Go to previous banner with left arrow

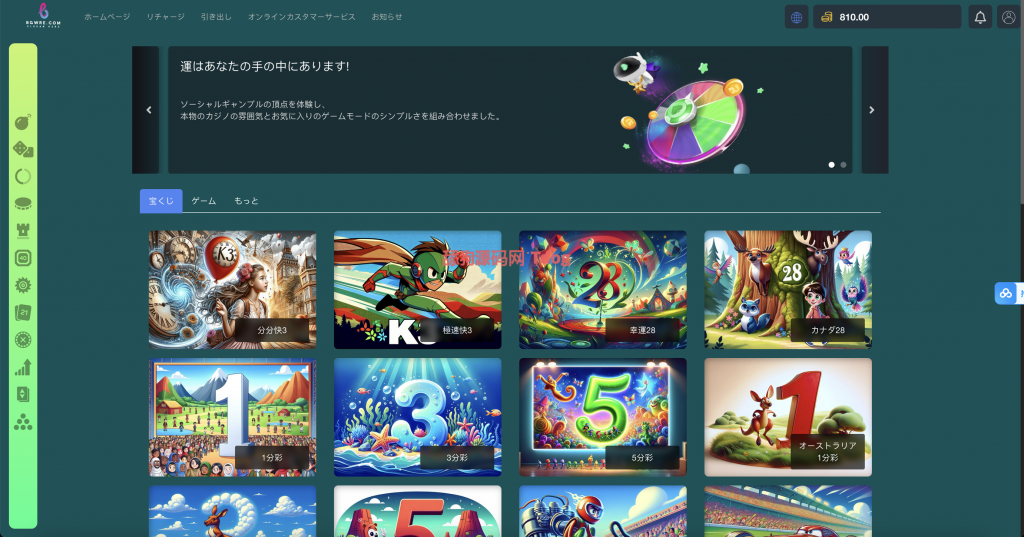148,110
